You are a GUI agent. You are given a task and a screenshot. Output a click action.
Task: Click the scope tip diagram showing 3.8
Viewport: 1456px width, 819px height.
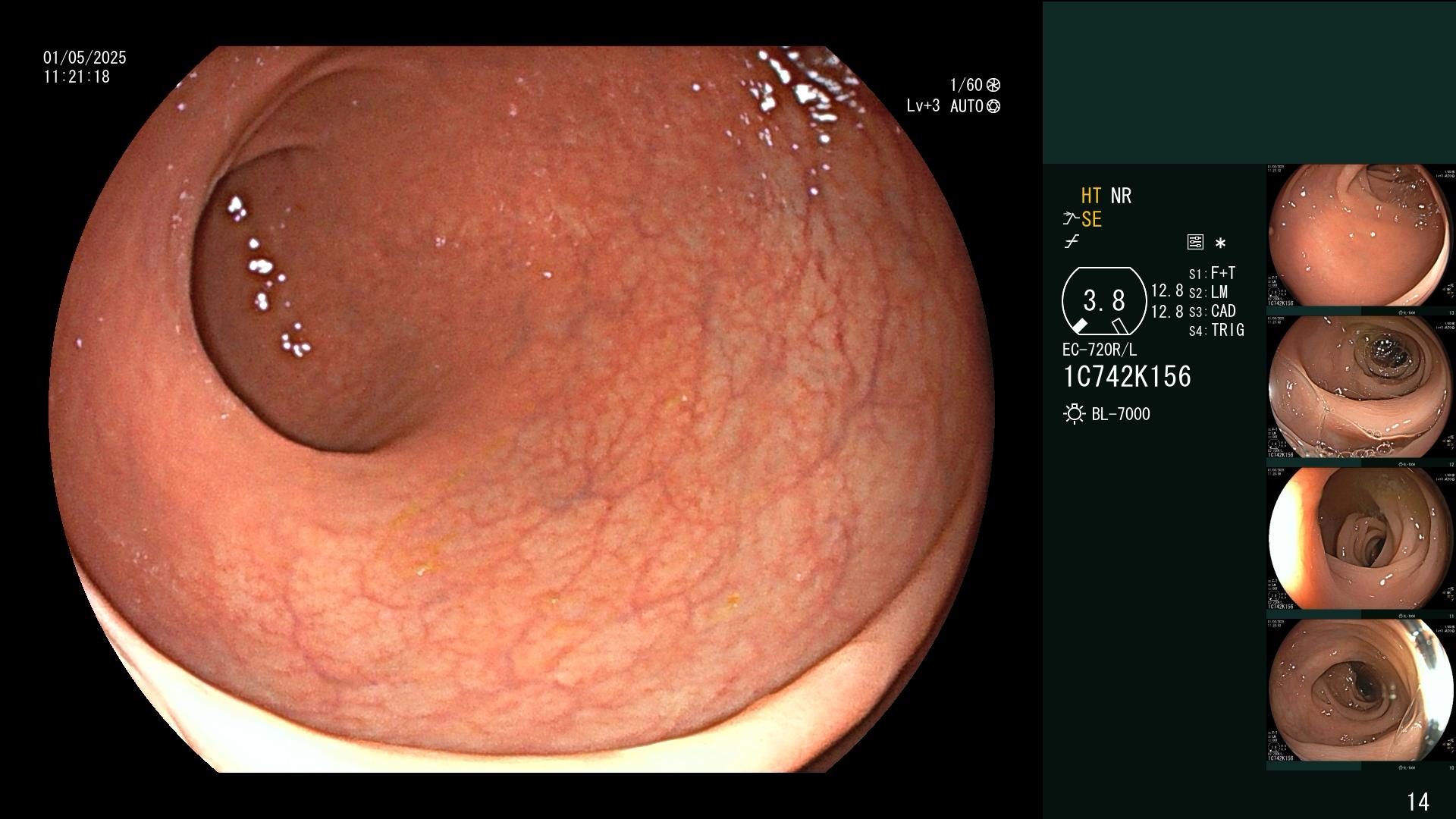point(1104,301)
